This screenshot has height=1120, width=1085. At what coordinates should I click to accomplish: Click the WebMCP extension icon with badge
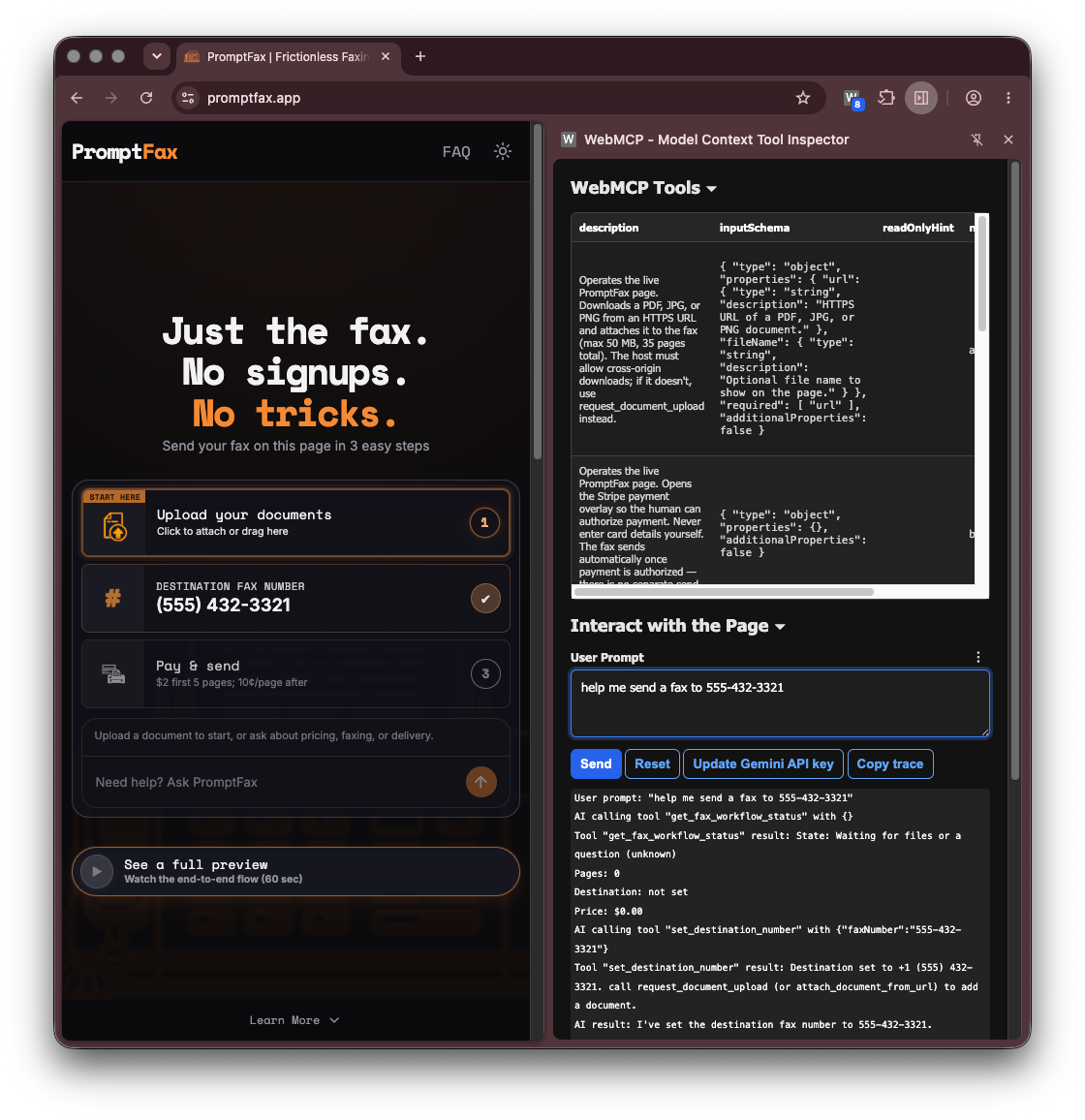(x=852, y=99)
